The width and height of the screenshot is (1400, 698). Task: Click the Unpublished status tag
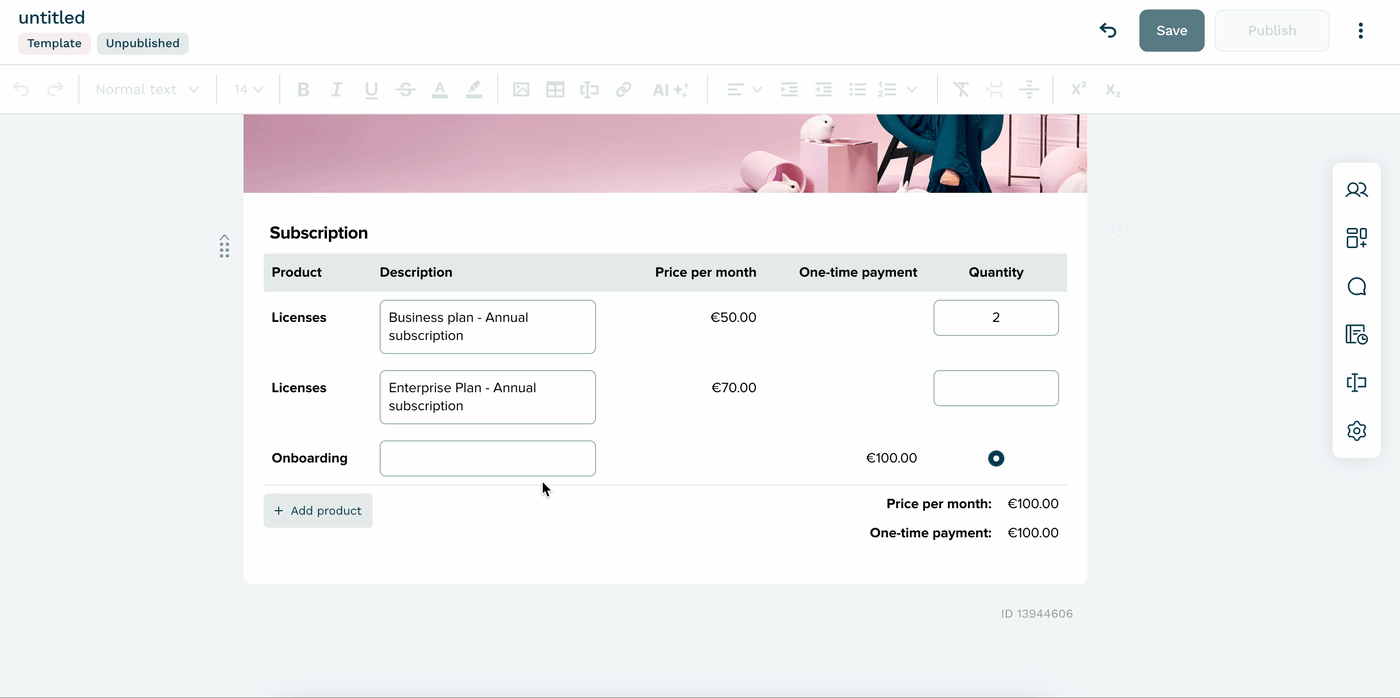(x=143, y=43)
